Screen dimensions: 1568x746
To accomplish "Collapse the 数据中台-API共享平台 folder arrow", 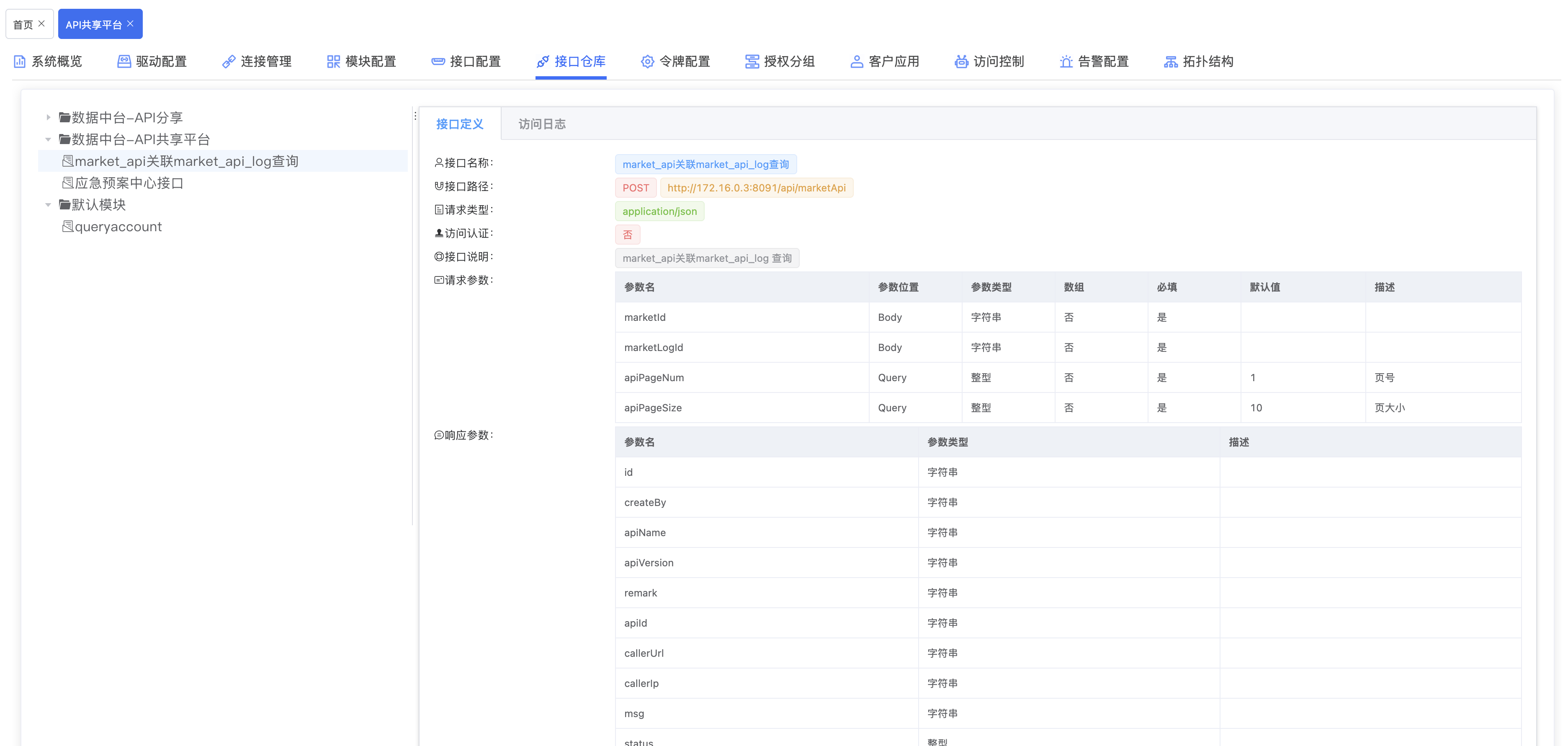I will point(48,139).
